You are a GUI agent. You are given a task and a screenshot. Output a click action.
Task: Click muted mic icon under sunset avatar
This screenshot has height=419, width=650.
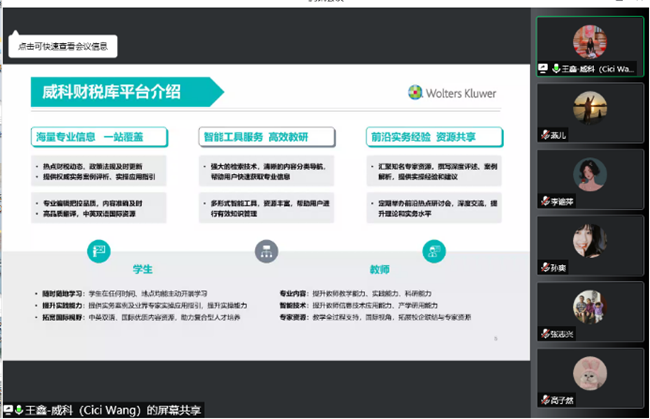(x=546, y=135)
